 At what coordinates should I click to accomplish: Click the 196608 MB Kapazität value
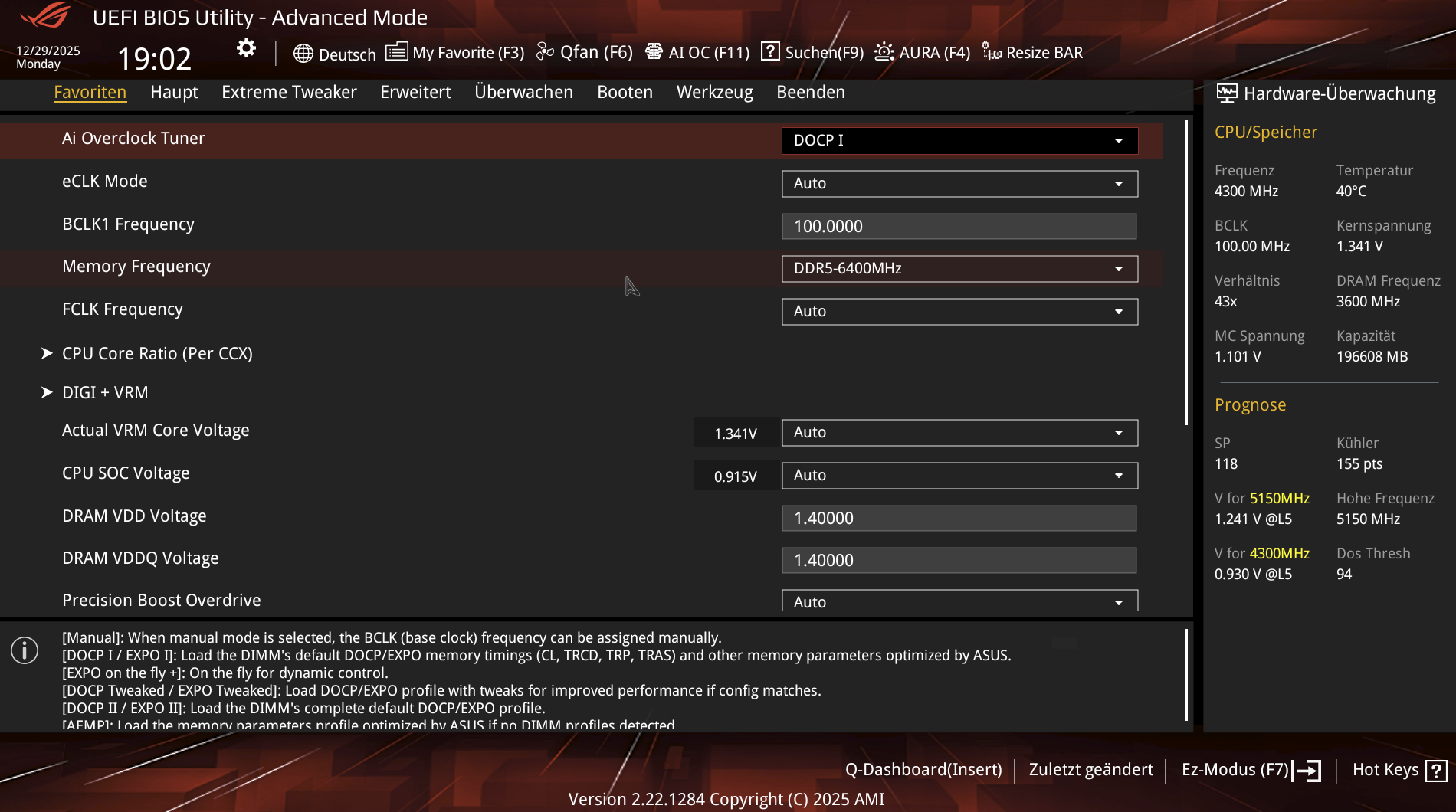(x=1372, y=357)
